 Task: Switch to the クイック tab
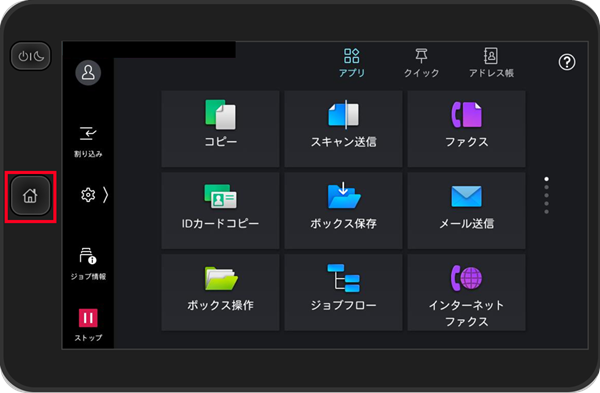click(421, 63)
